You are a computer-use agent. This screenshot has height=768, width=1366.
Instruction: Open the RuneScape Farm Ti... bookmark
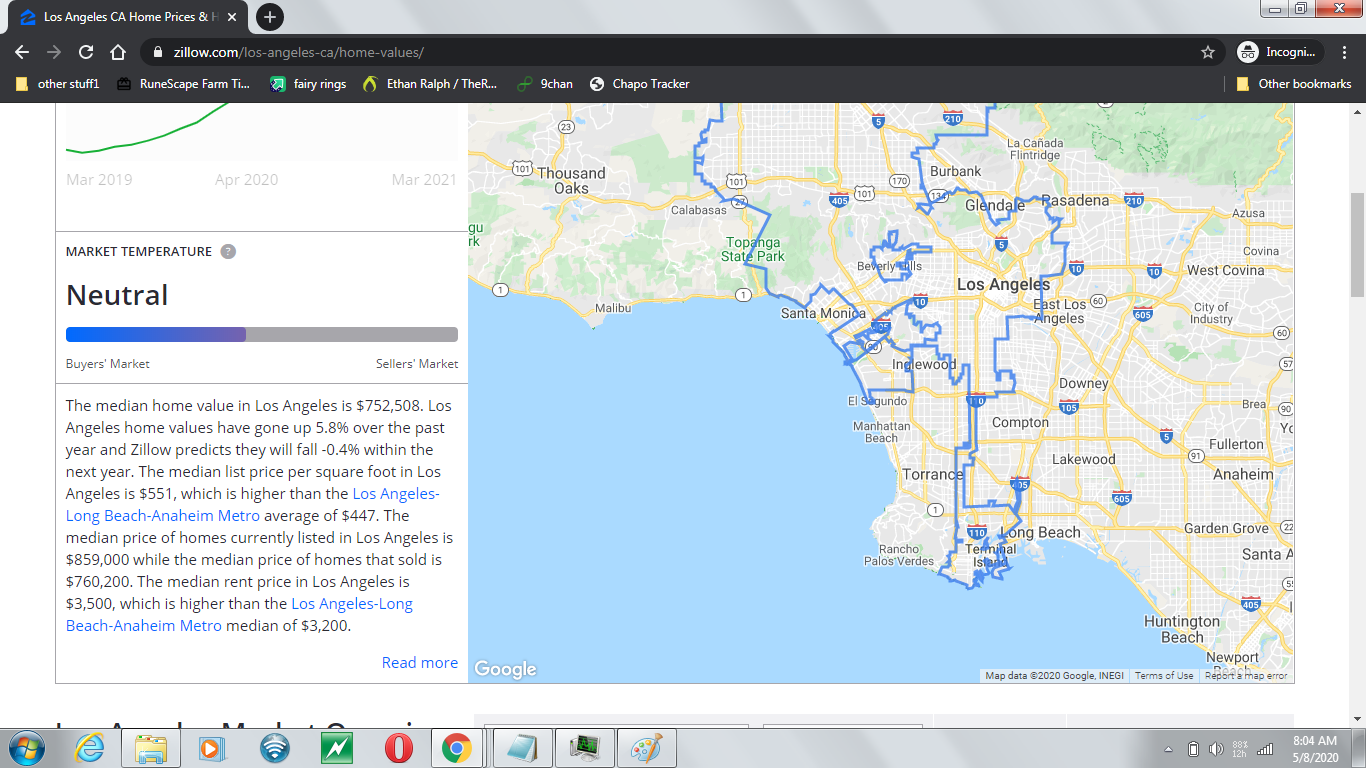183,84
